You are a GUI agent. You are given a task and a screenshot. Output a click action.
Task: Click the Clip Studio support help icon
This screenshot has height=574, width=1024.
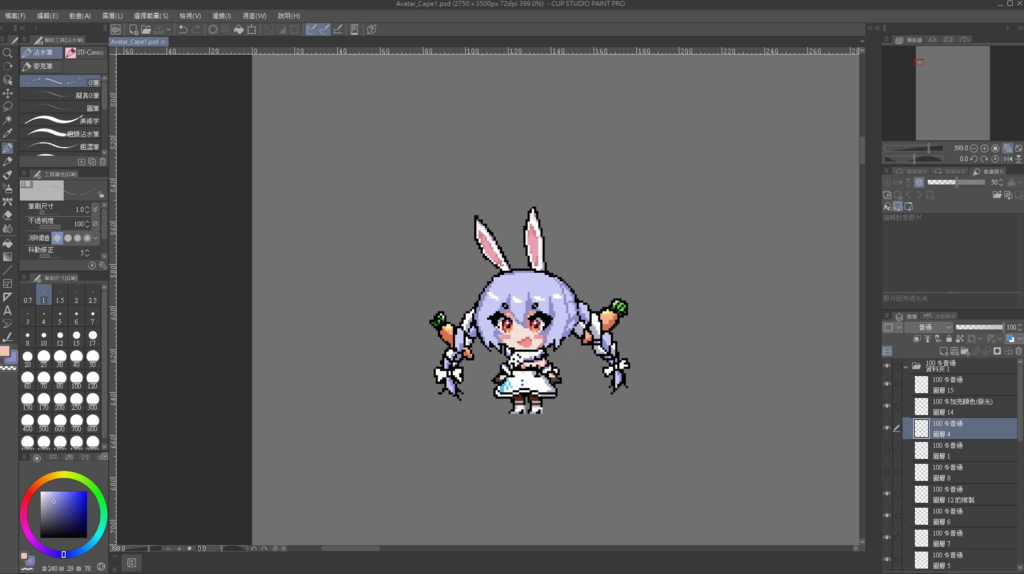click(372, 29)
